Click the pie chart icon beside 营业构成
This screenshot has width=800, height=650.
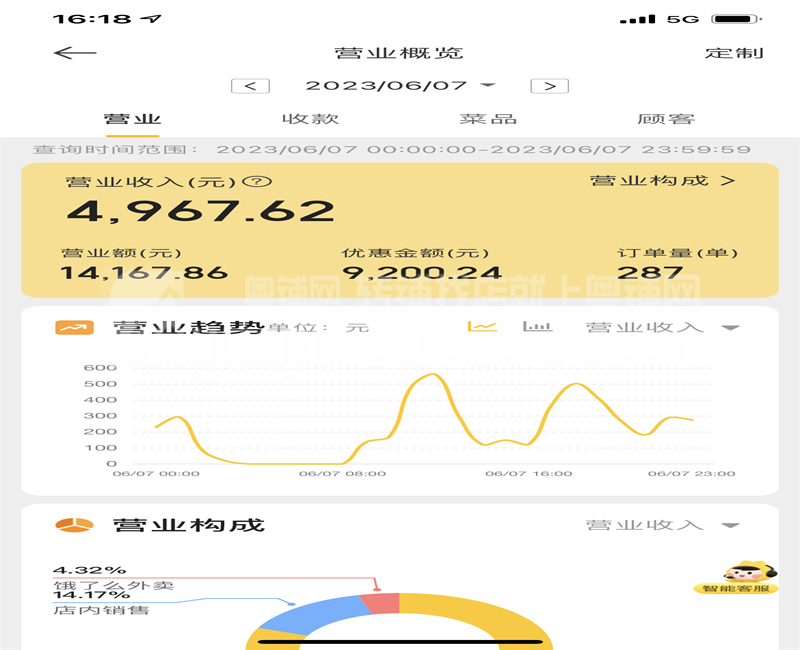point(74,525)
